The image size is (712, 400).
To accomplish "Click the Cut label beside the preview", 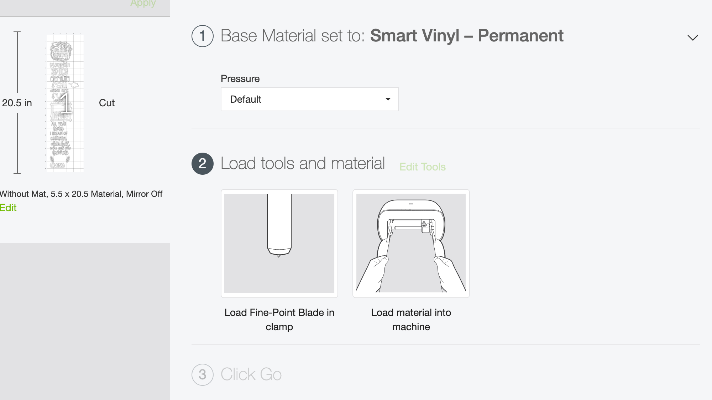I will (107, 102).
